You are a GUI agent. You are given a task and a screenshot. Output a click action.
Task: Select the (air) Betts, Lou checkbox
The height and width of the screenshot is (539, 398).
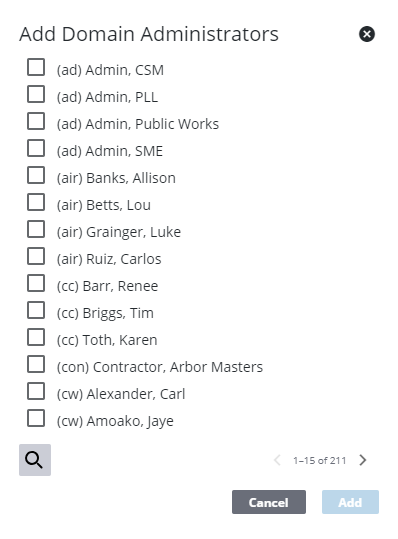tap(36, 202)
